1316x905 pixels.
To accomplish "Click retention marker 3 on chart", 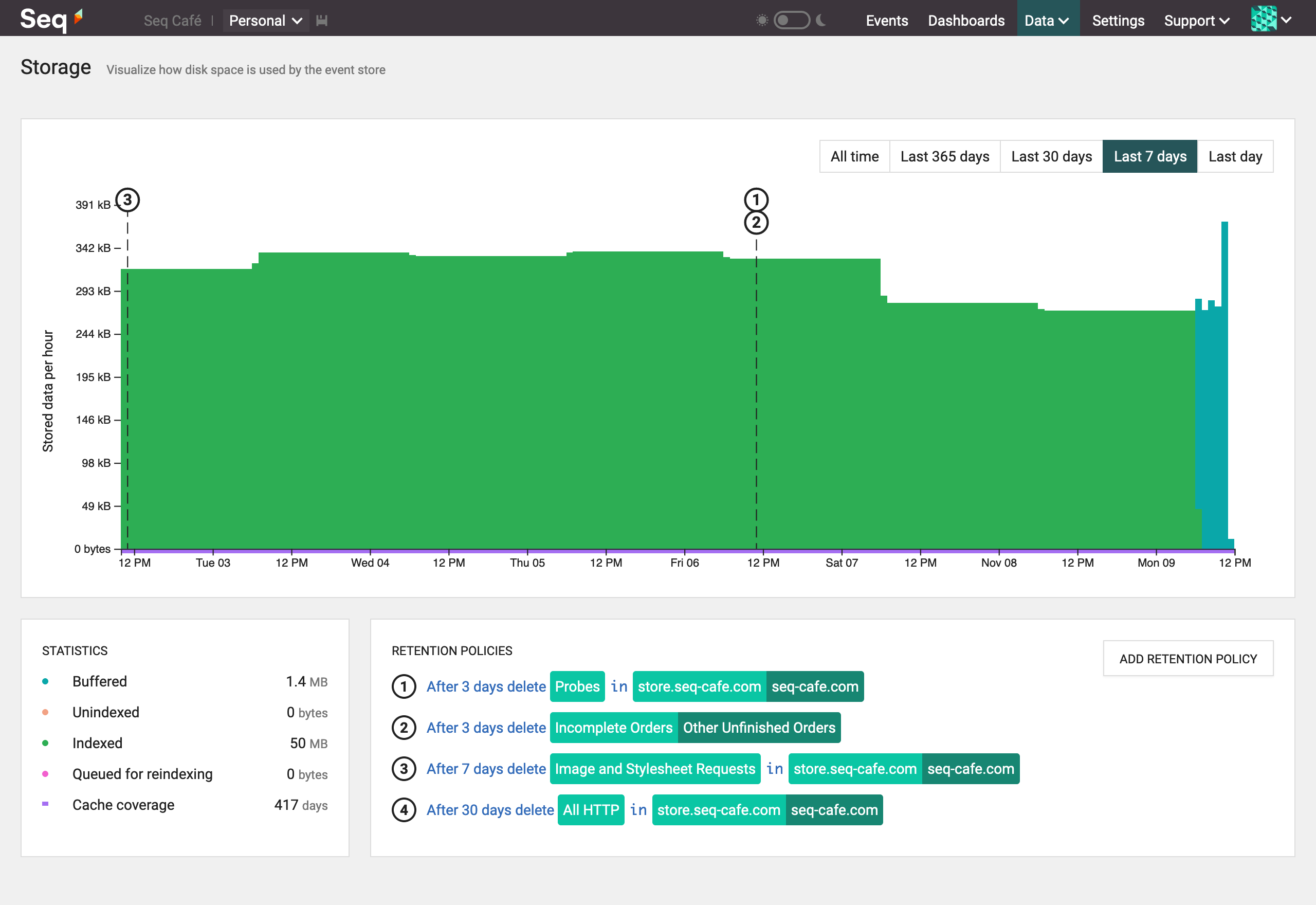I will 127,200.
